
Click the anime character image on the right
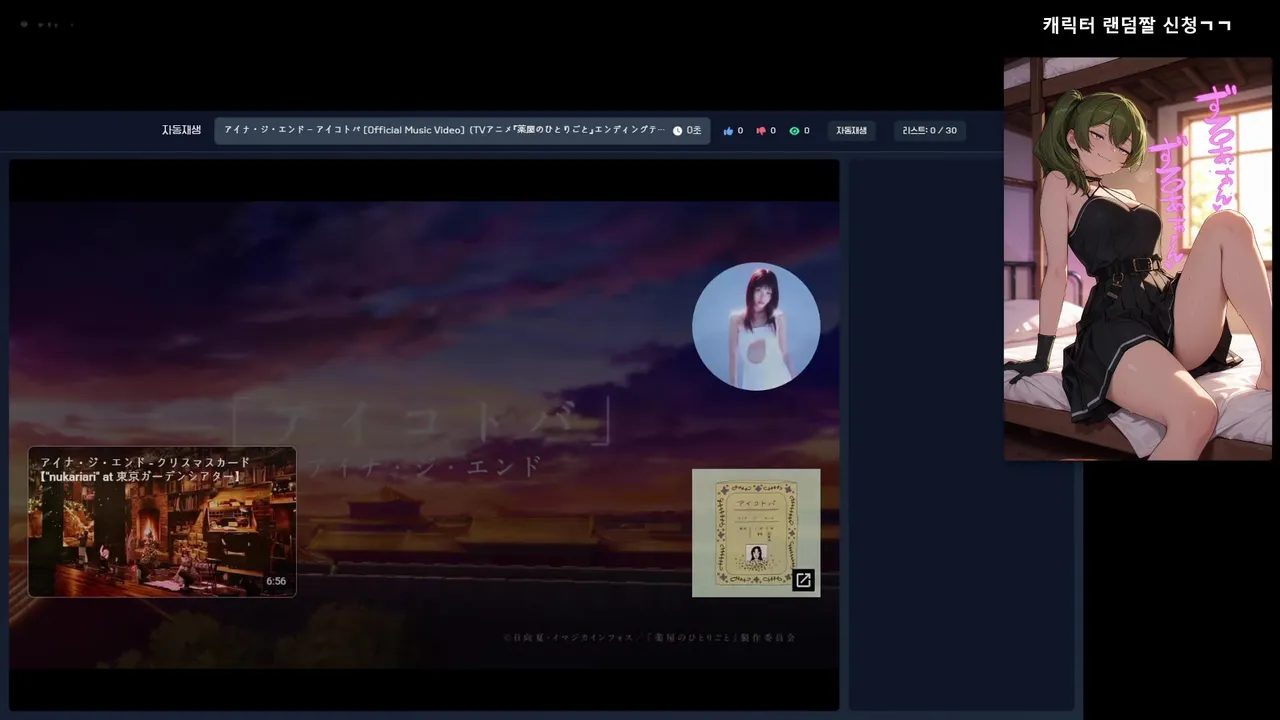1138,259
